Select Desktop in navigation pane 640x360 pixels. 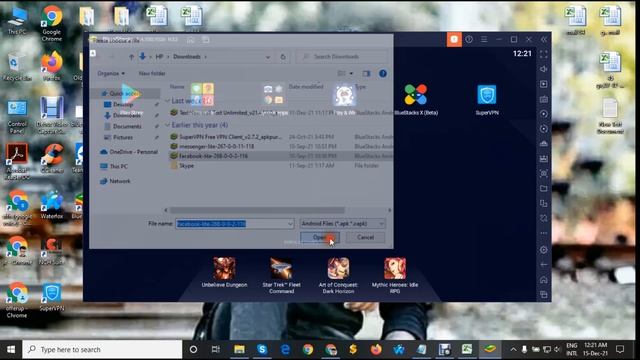tap(122, 104)
